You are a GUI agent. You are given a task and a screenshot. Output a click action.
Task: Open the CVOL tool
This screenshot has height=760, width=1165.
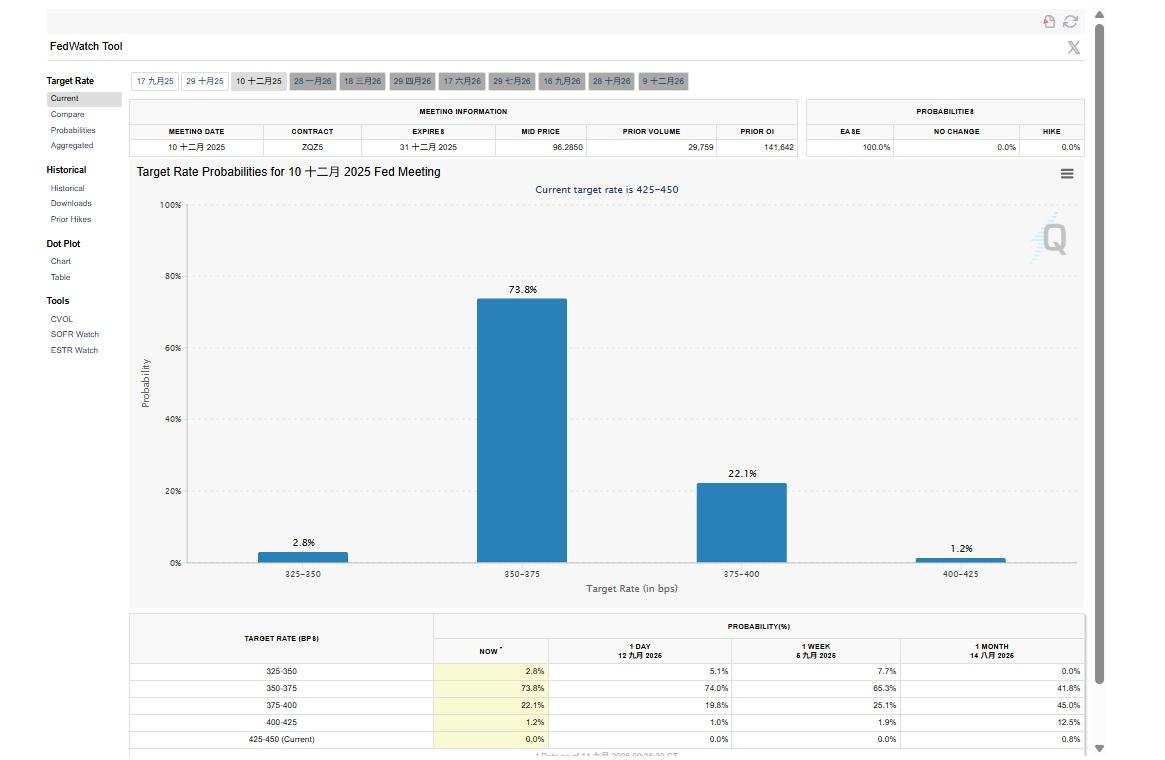coord(62,319)
